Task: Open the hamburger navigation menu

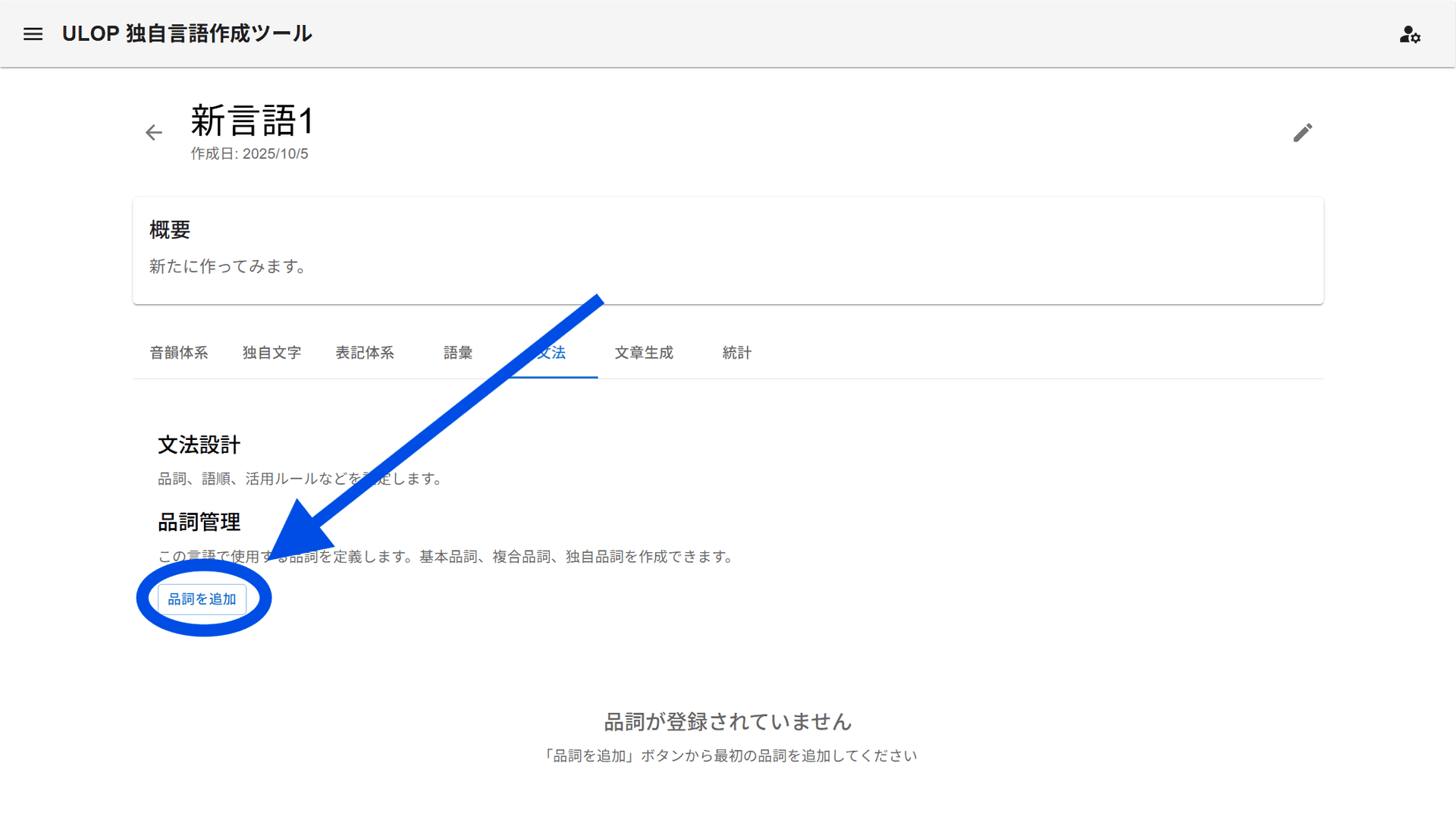Action: [33, 34]
